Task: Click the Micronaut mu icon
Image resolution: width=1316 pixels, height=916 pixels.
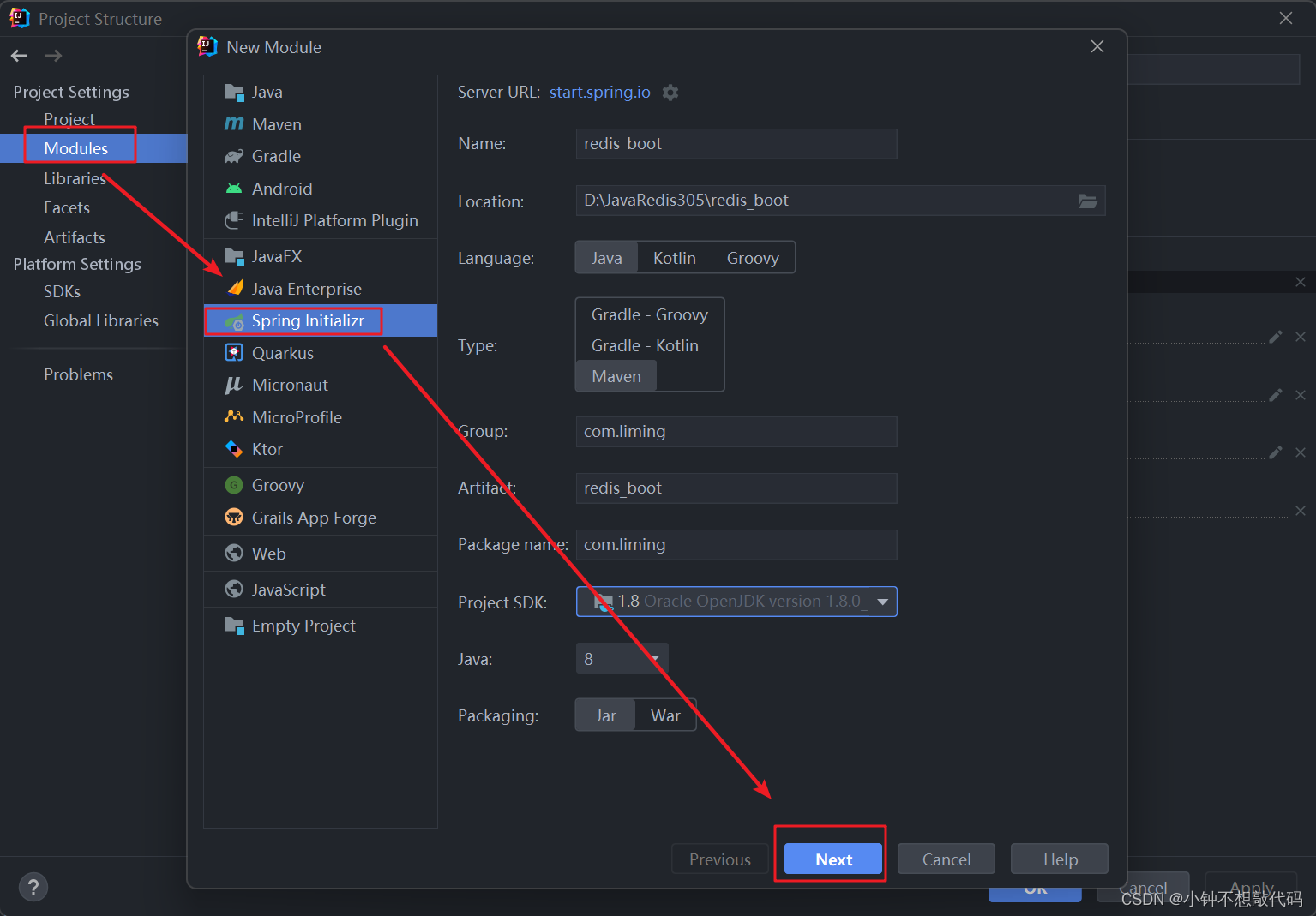Action: (x=234, y=386)
